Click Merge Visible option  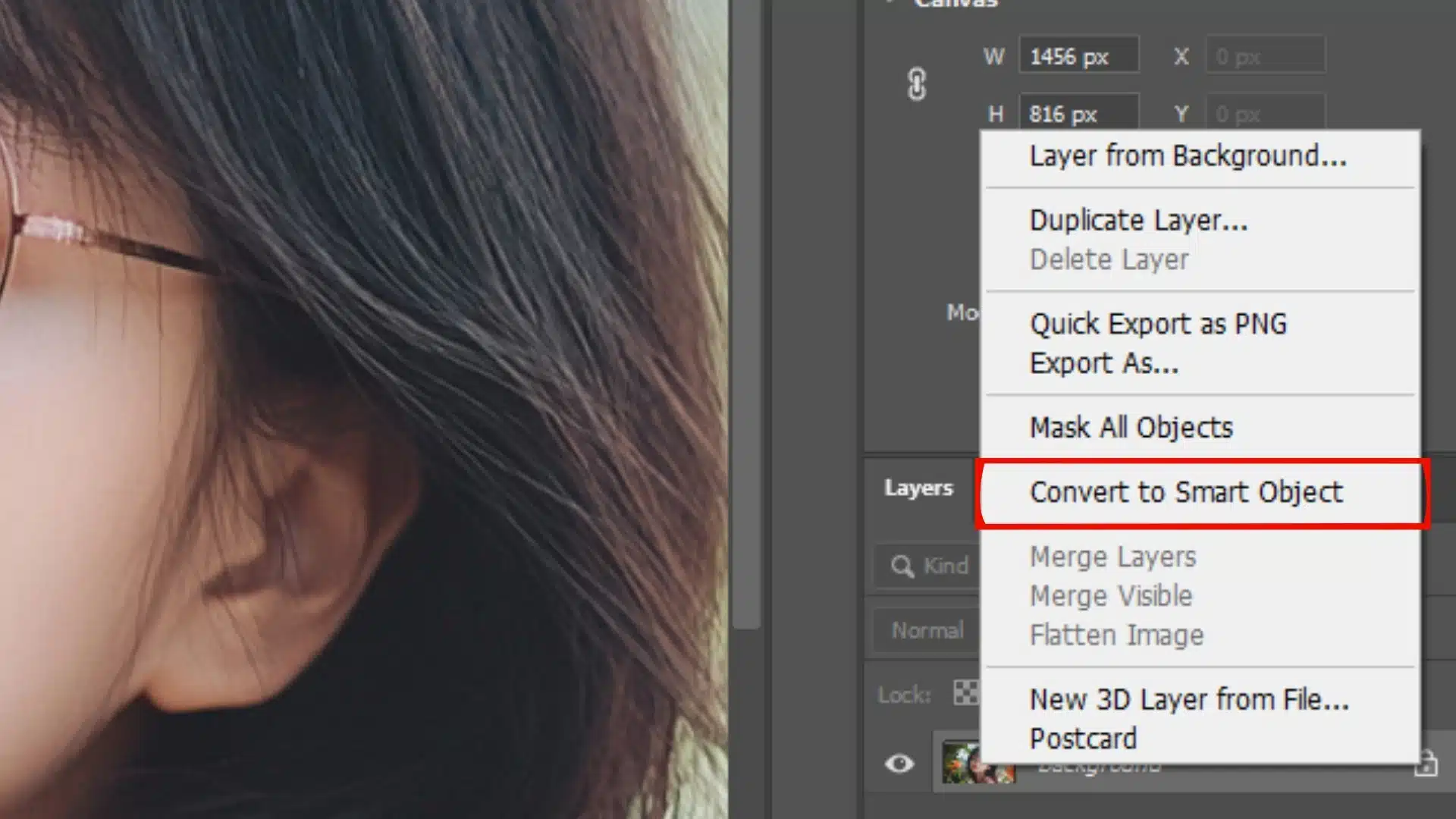pos(1111,596)
